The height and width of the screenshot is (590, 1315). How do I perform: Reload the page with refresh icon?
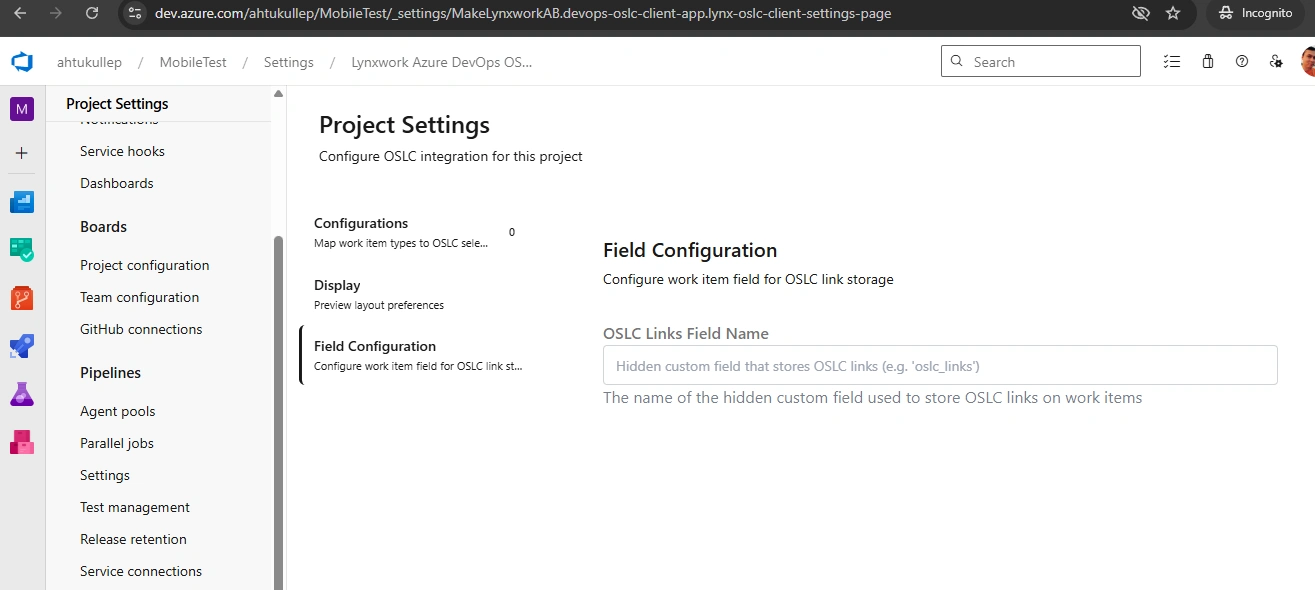pos(92,13)
